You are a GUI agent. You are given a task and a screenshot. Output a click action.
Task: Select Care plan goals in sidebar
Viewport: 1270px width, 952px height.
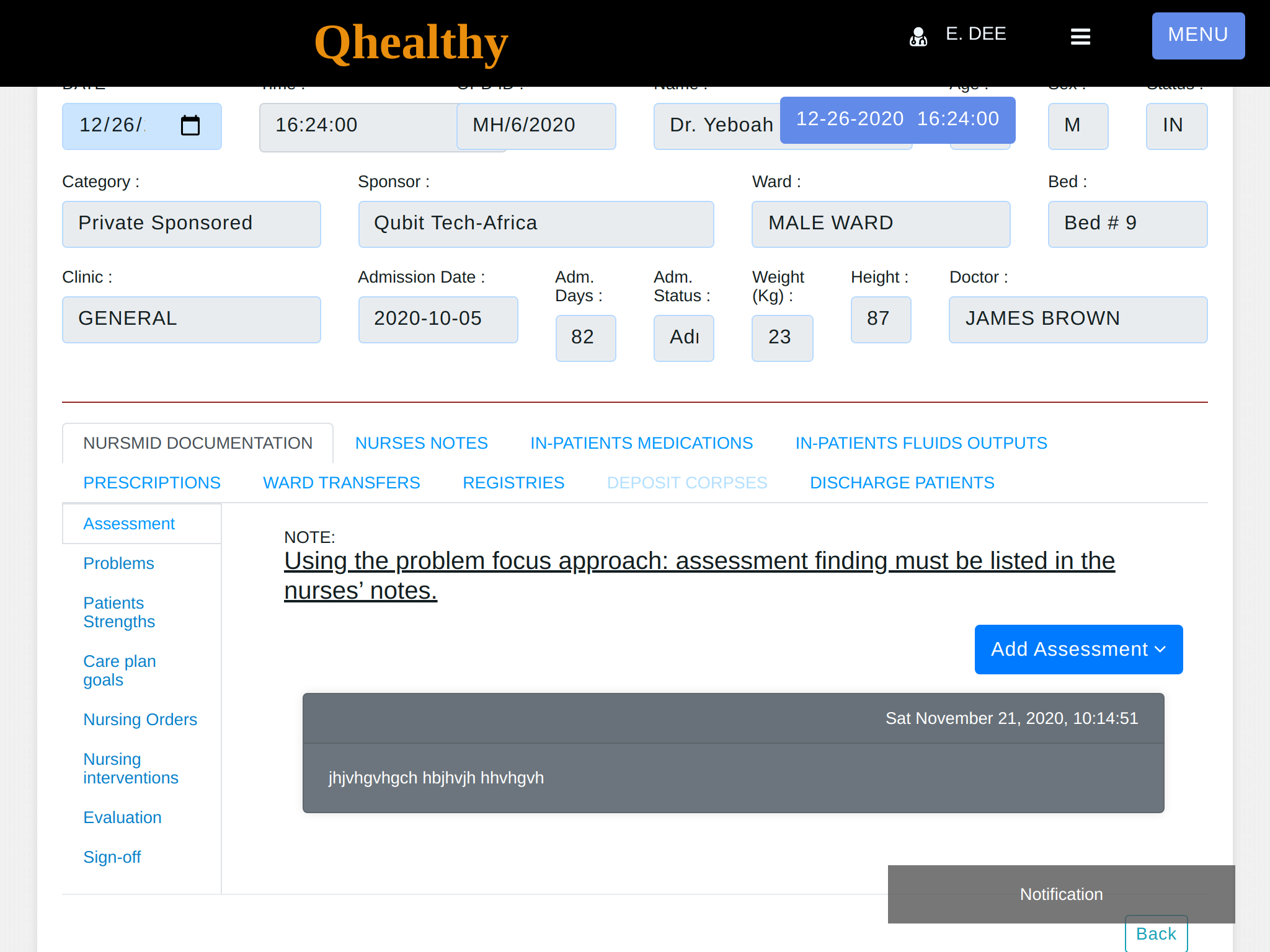(x=119, y=670)
